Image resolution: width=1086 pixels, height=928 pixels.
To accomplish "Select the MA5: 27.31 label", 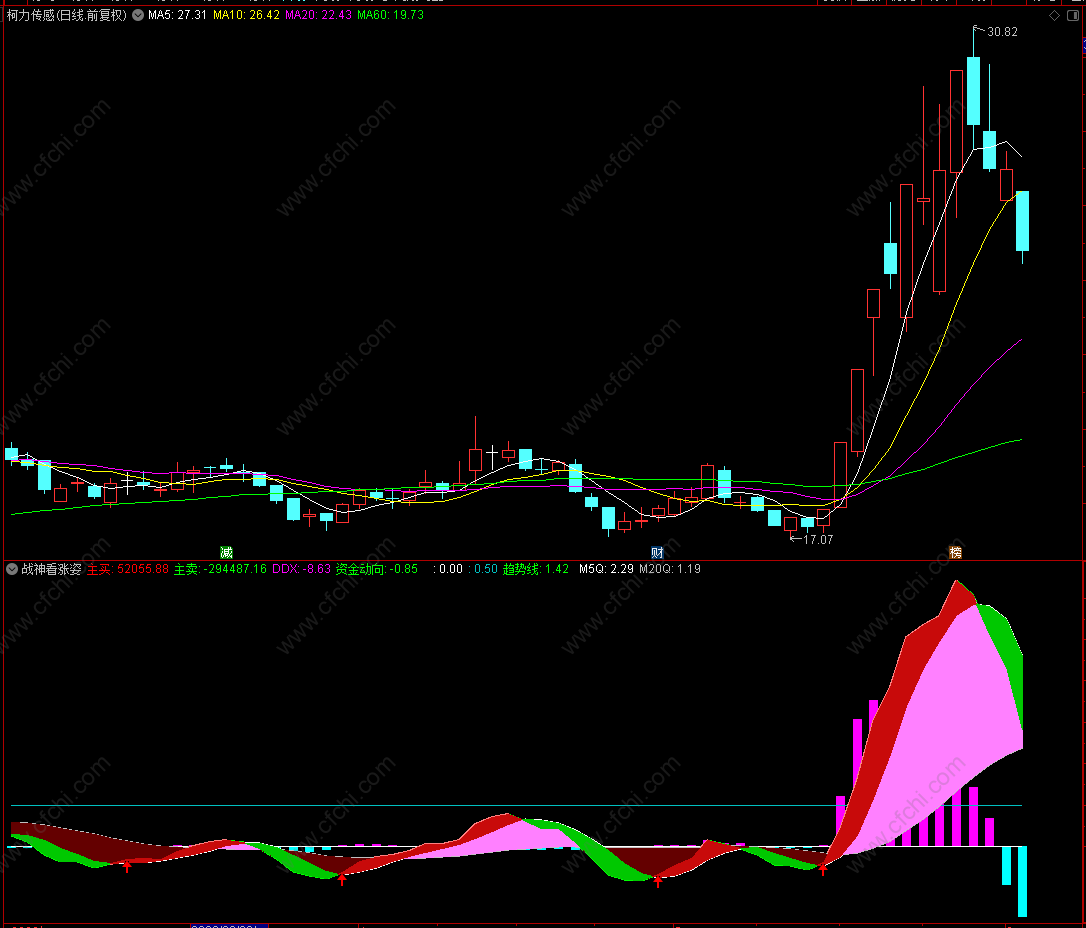I will point(177,15).
